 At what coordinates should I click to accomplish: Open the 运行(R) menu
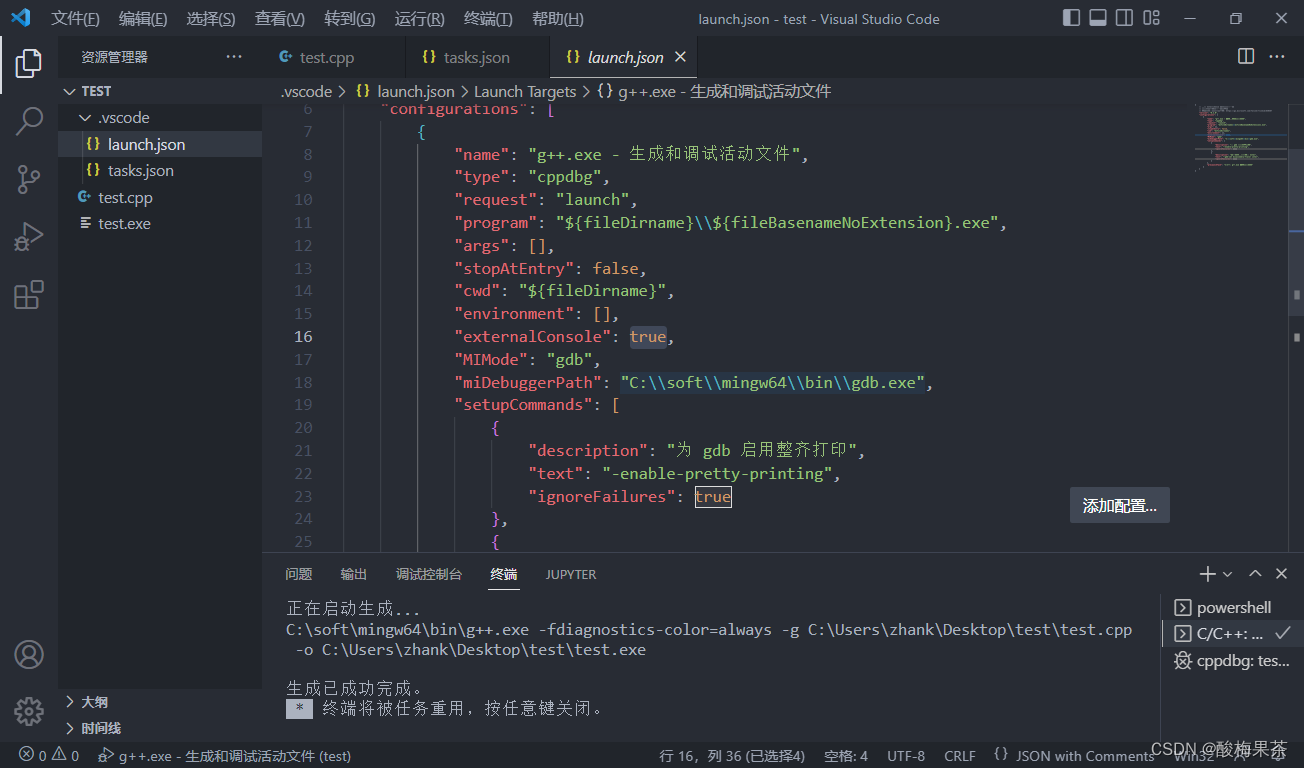[x=420, y=19]
